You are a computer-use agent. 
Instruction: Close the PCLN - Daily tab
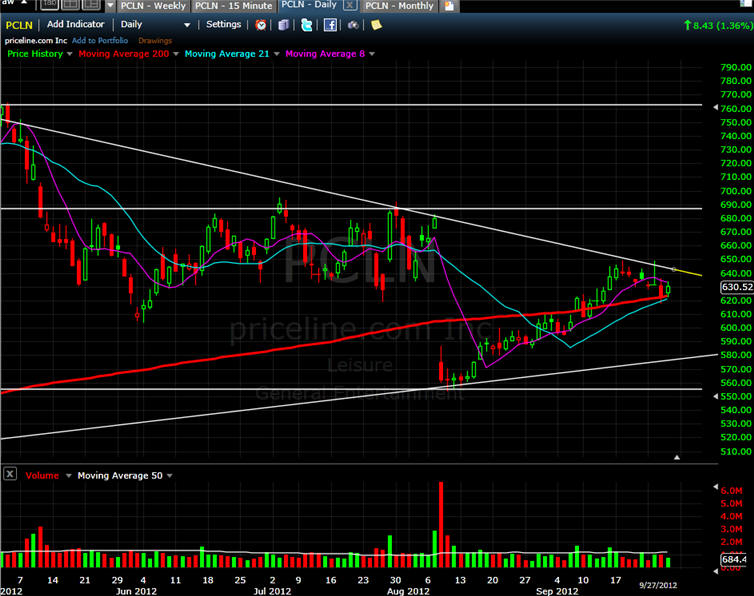click(348, 6)
